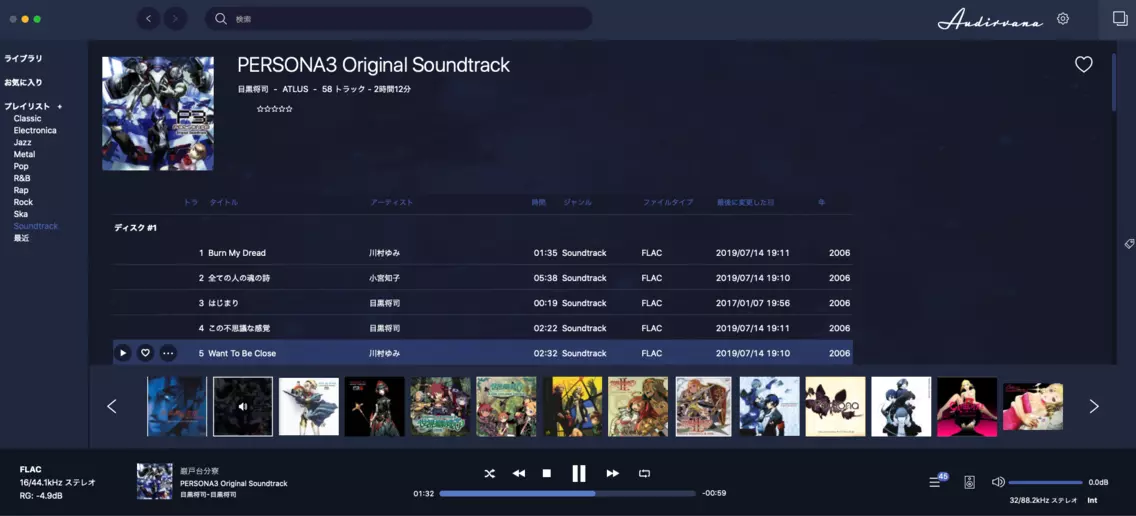Select the Pop playlist
Image resolution: width=1136 pixels, height=516 pixels.
(21, 167)
